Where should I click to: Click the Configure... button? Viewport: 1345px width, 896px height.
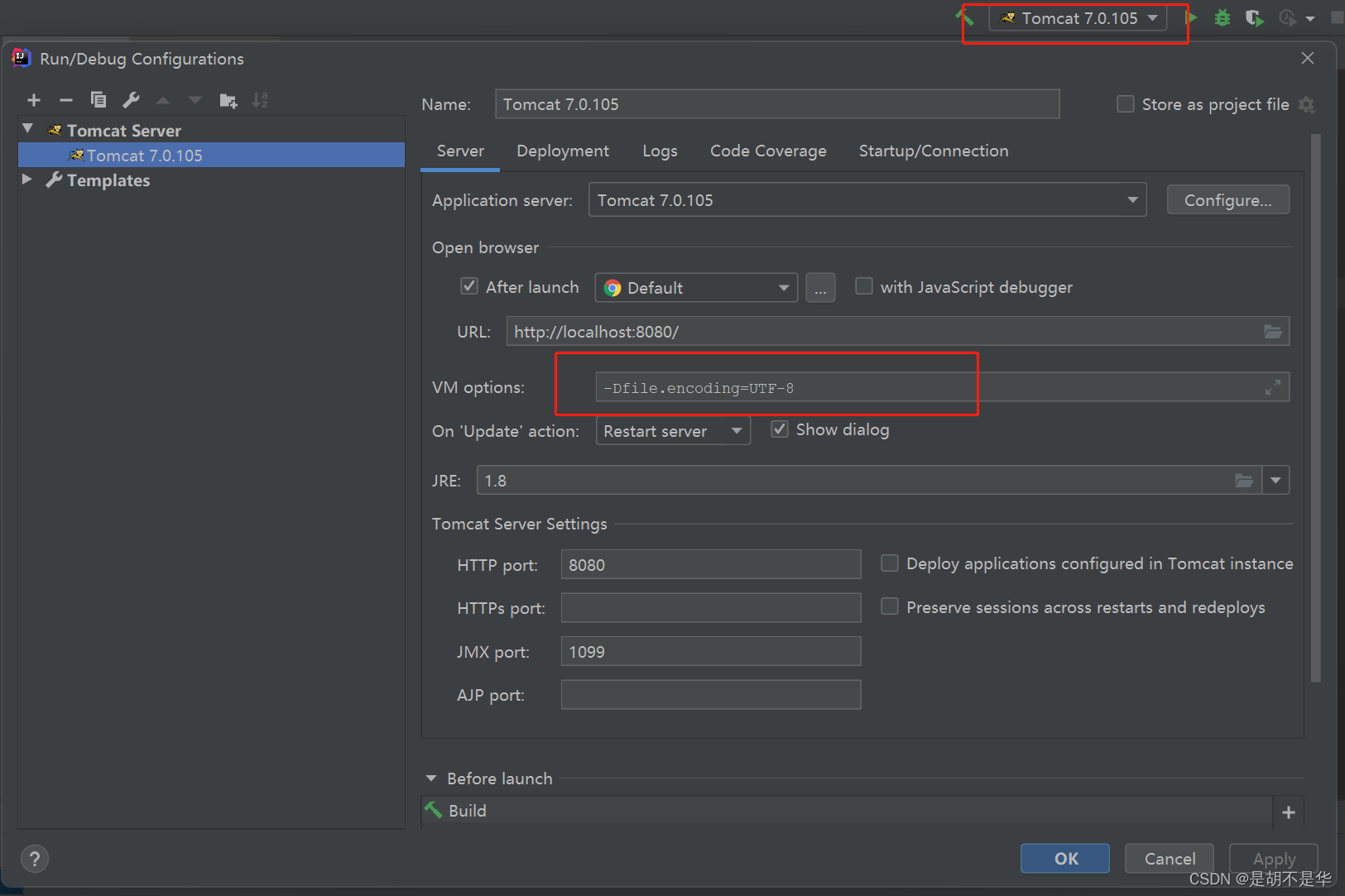click(x=1228, y=199)
